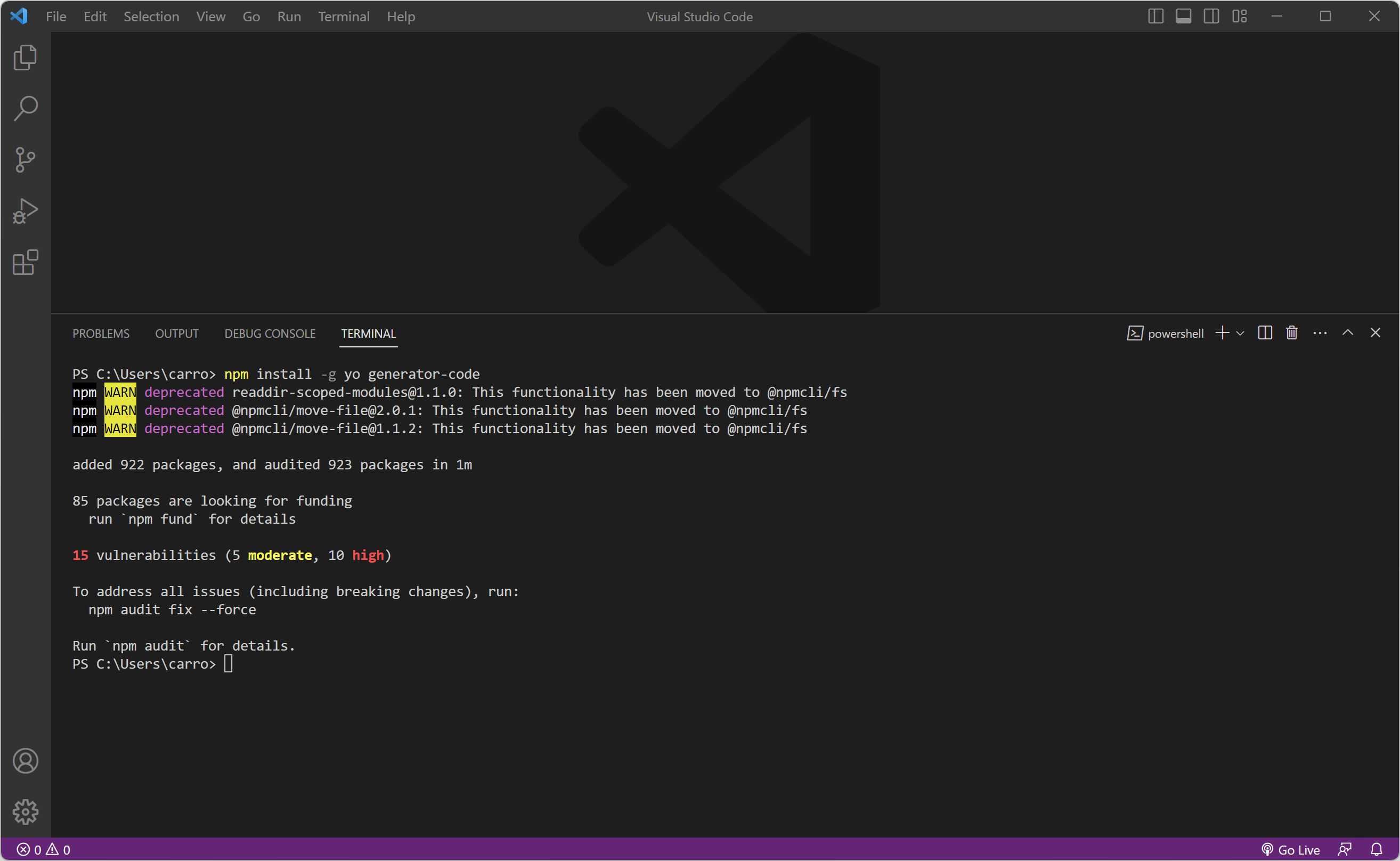This screenshot has width=1400, height=861.
Task: Open the Extensions view
Action: pyautogui.click(x=25, y=263)
